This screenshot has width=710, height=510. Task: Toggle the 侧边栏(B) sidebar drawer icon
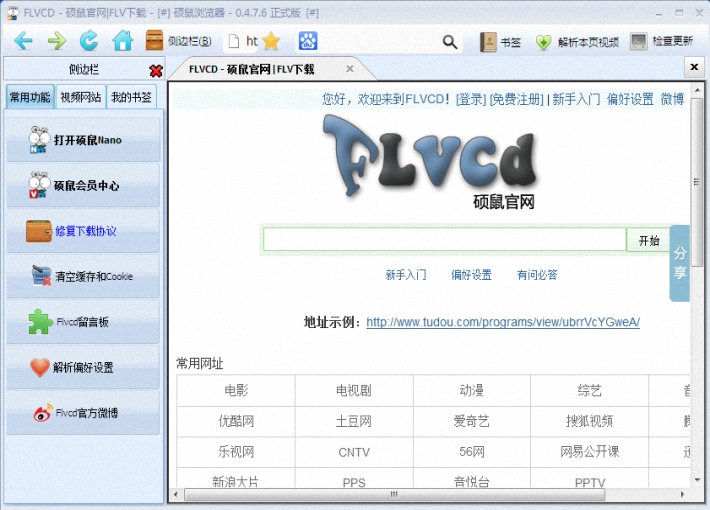[154, 41]
